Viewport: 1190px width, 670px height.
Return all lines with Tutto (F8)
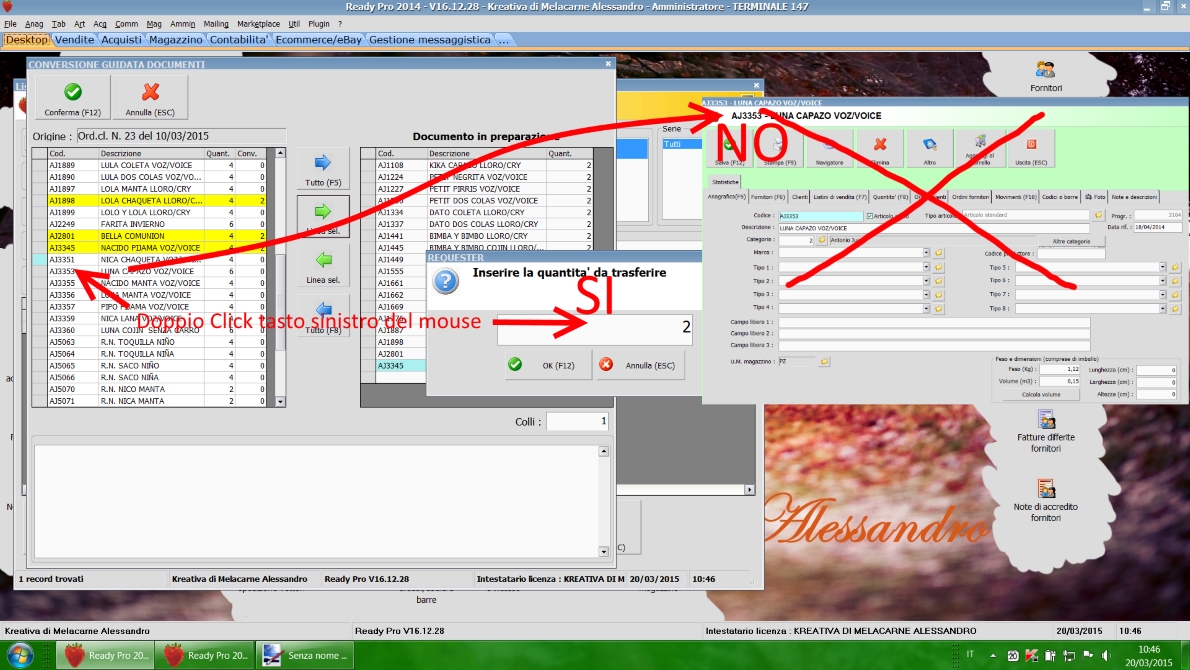323,317
